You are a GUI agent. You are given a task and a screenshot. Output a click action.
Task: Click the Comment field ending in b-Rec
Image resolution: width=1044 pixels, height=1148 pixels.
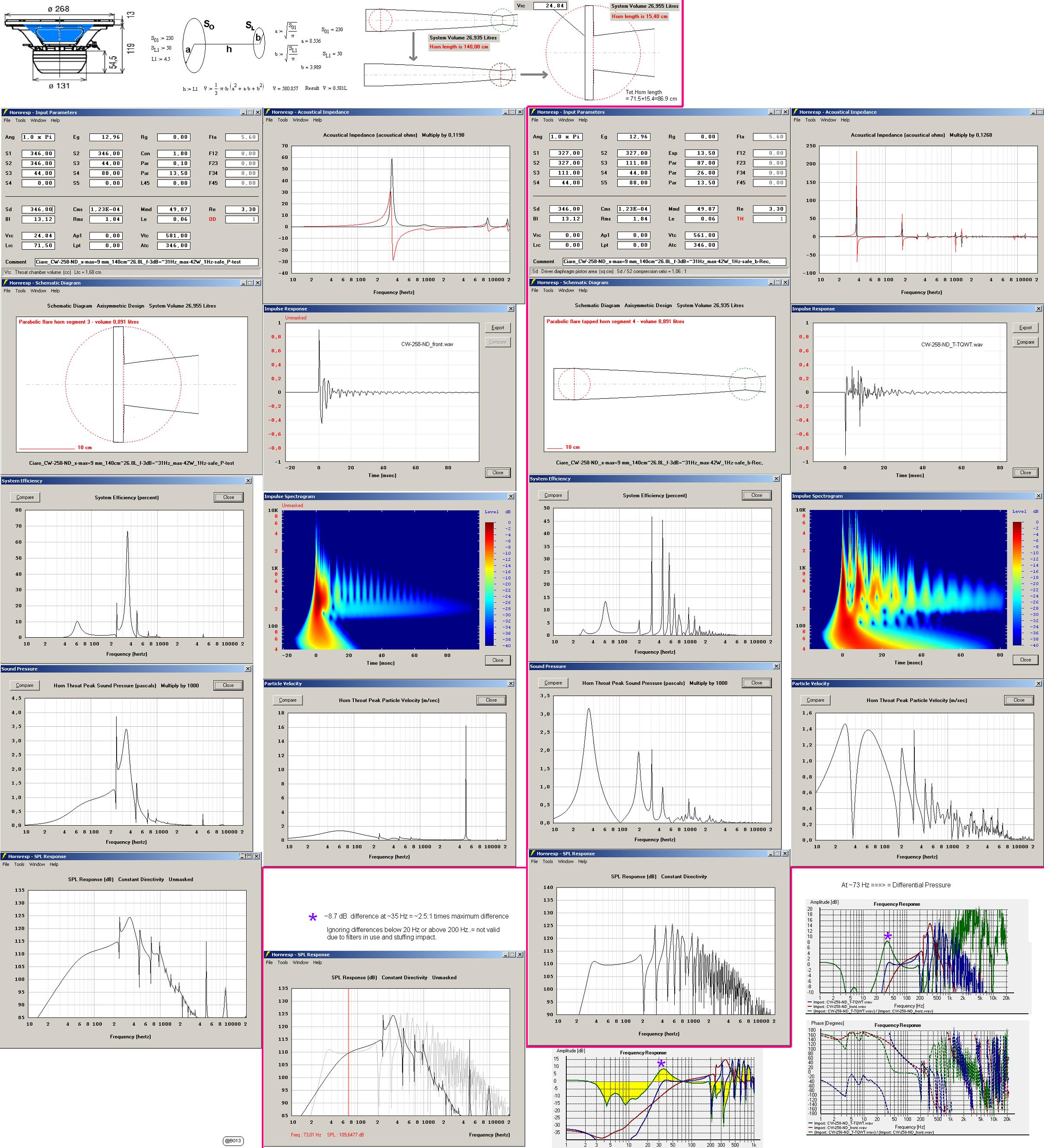click(674, 261)
